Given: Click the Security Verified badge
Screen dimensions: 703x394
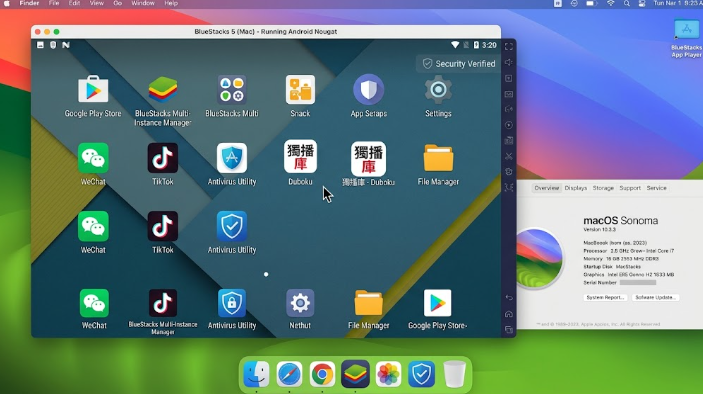Looking at the screenshot, I should click(458, 64).
